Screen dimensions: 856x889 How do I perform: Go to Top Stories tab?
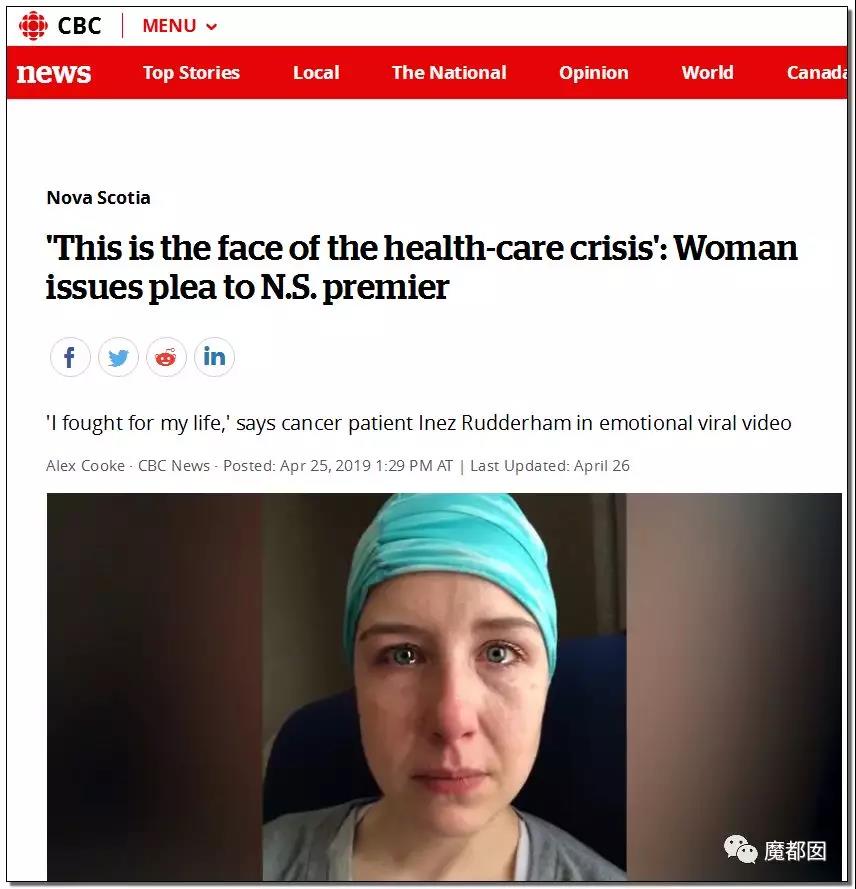pos(191,73)
